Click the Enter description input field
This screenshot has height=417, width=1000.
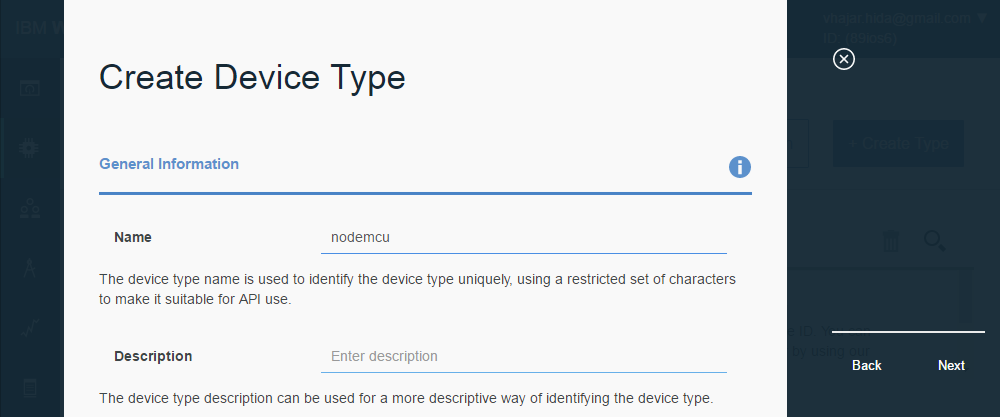524,356
